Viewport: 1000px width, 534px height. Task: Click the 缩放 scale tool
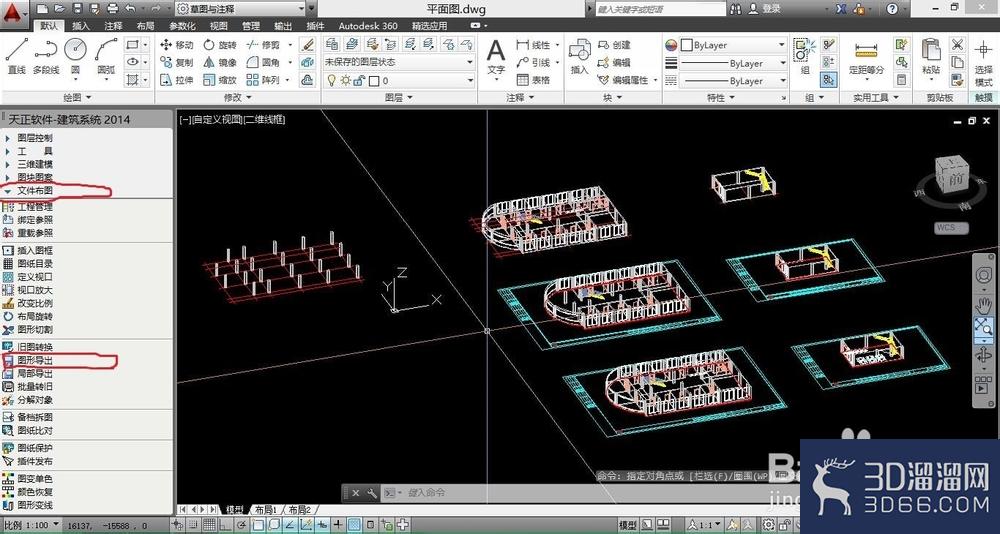tap(220, 80)
